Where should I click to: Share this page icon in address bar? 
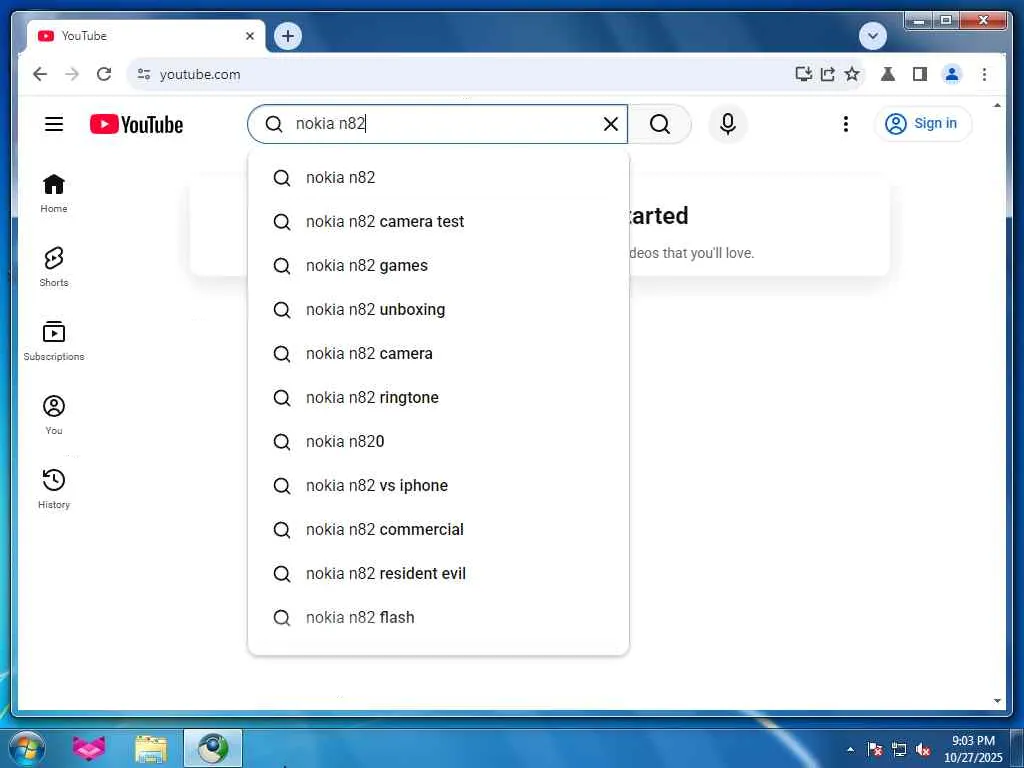coord(827,74)
